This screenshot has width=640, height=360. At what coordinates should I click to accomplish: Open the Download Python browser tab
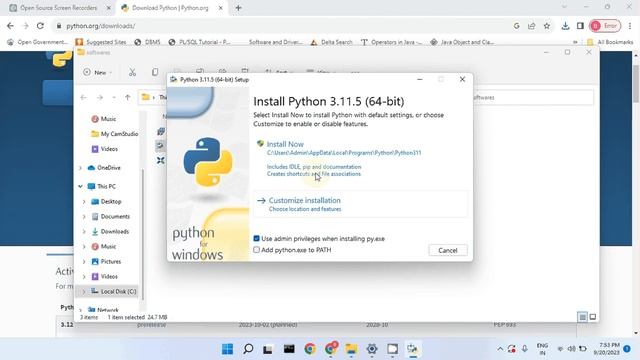tap(170, 8)
